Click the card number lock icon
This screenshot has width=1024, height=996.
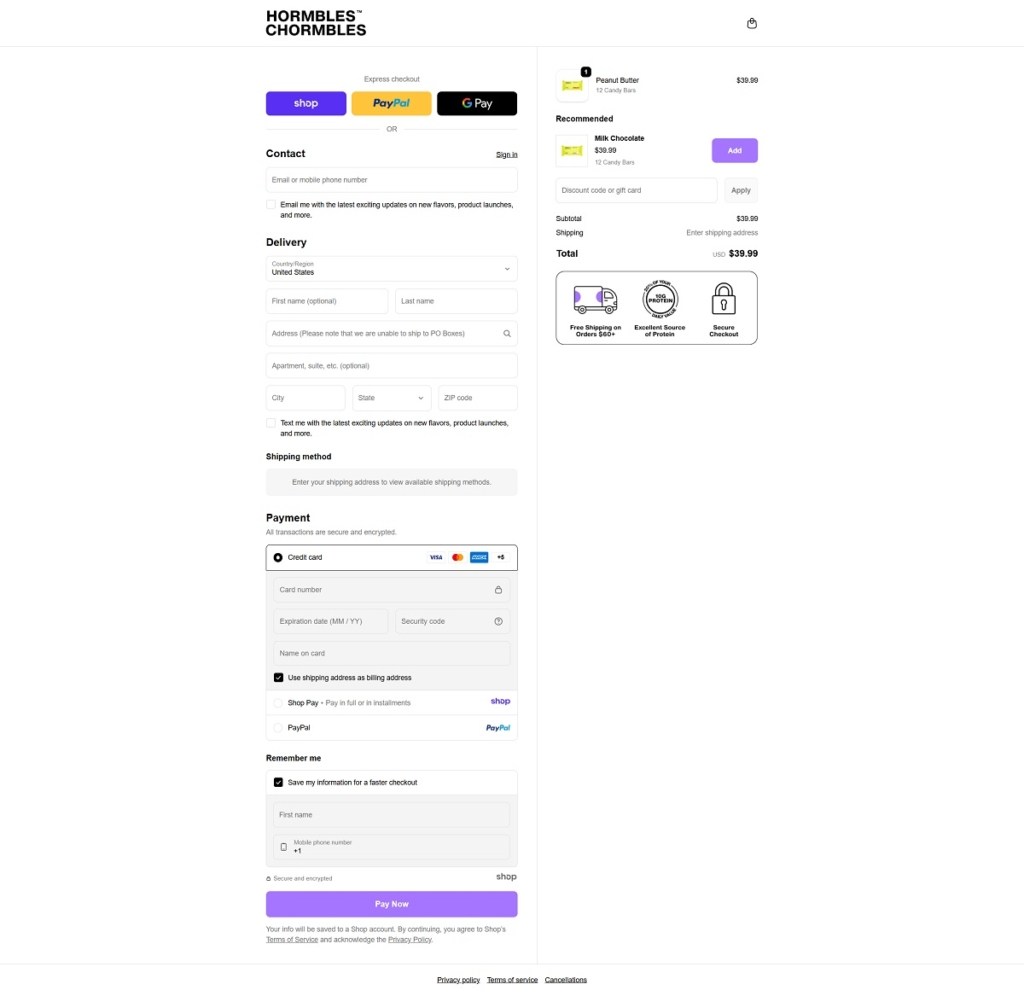click(x=498, y=590)
